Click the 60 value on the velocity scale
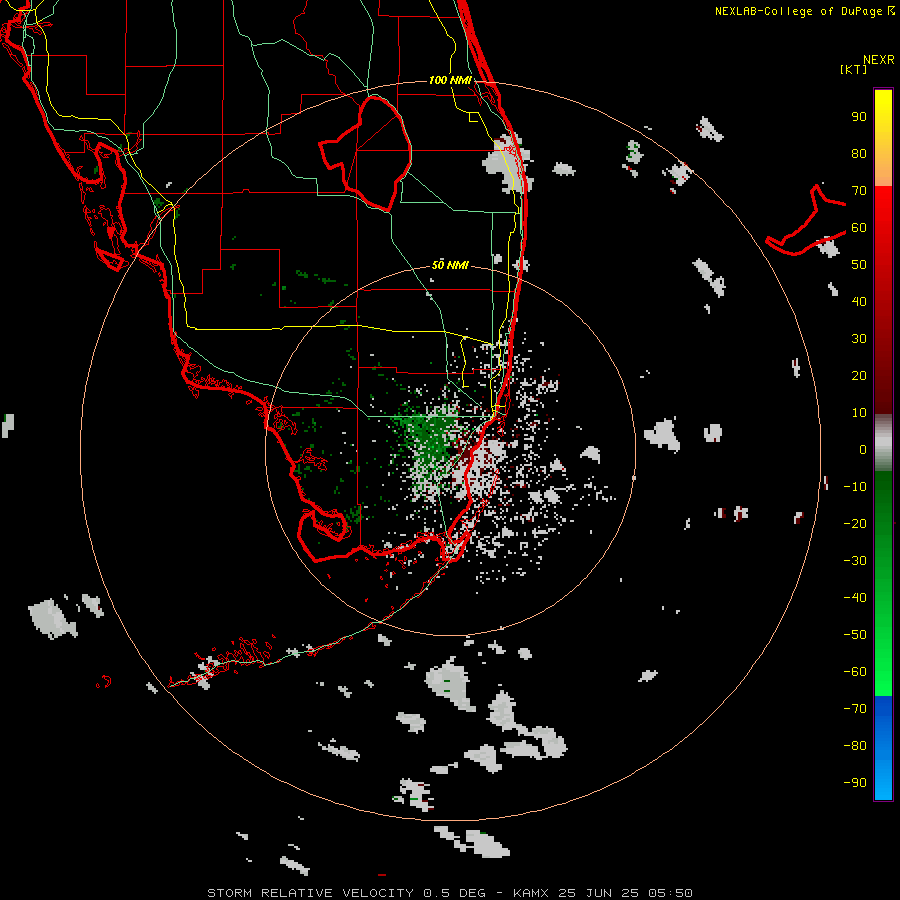Viewport: 900px width, 900px height. 859,228
